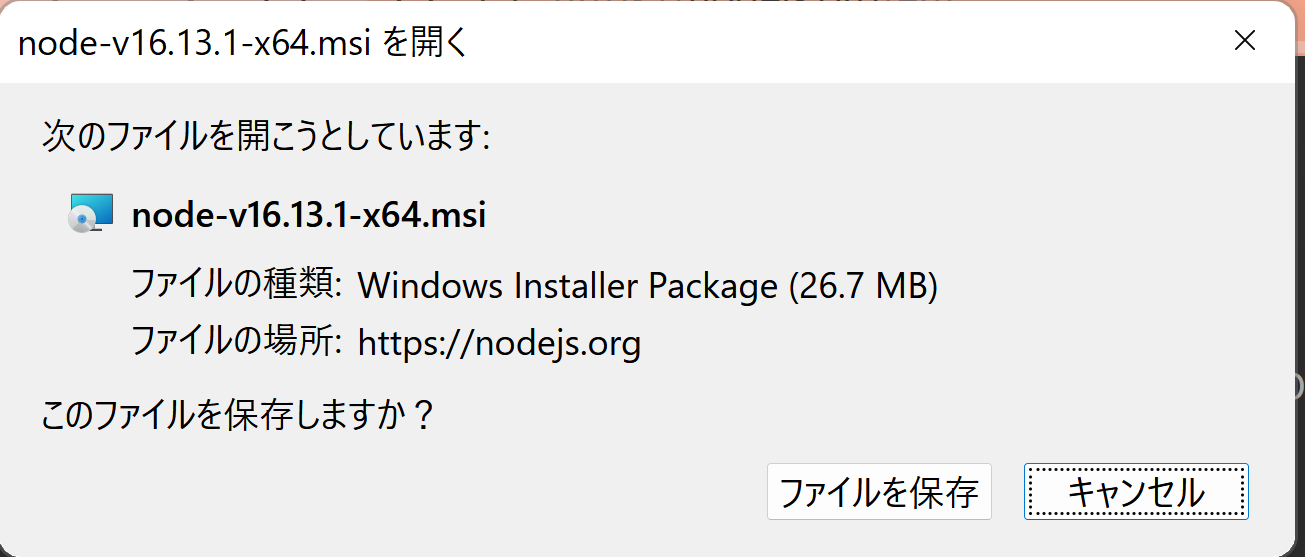Click the ファイルの場所: label
The image size is (1305, 557).
238,344
